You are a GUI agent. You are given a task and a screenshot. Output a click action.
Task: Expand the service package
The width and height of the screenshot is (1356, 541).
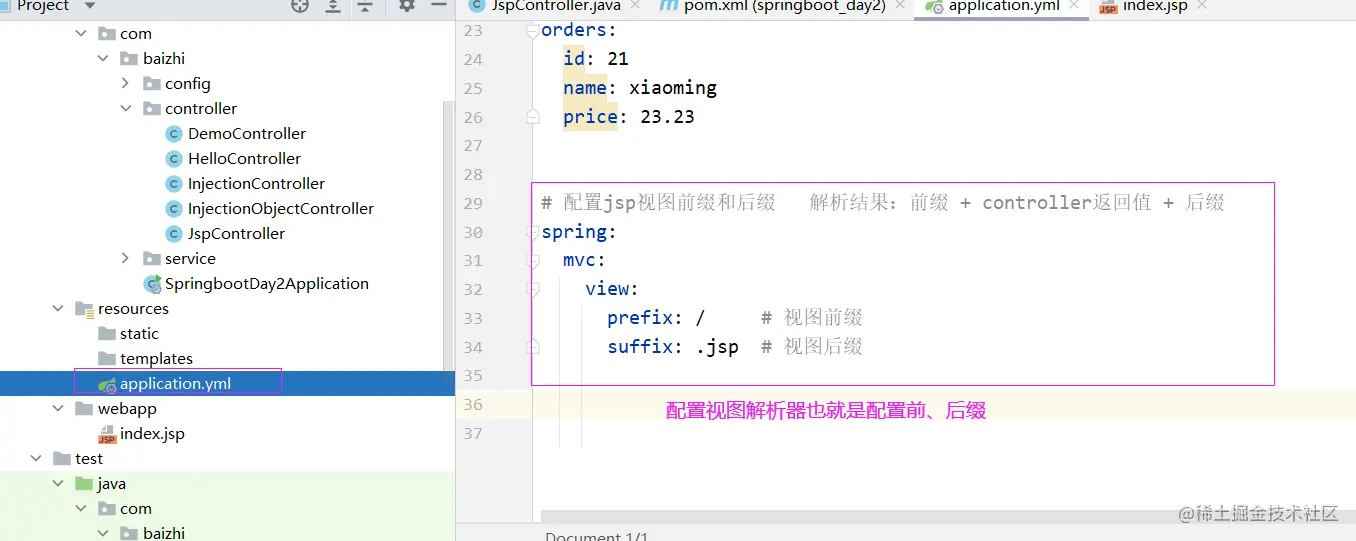125,259
